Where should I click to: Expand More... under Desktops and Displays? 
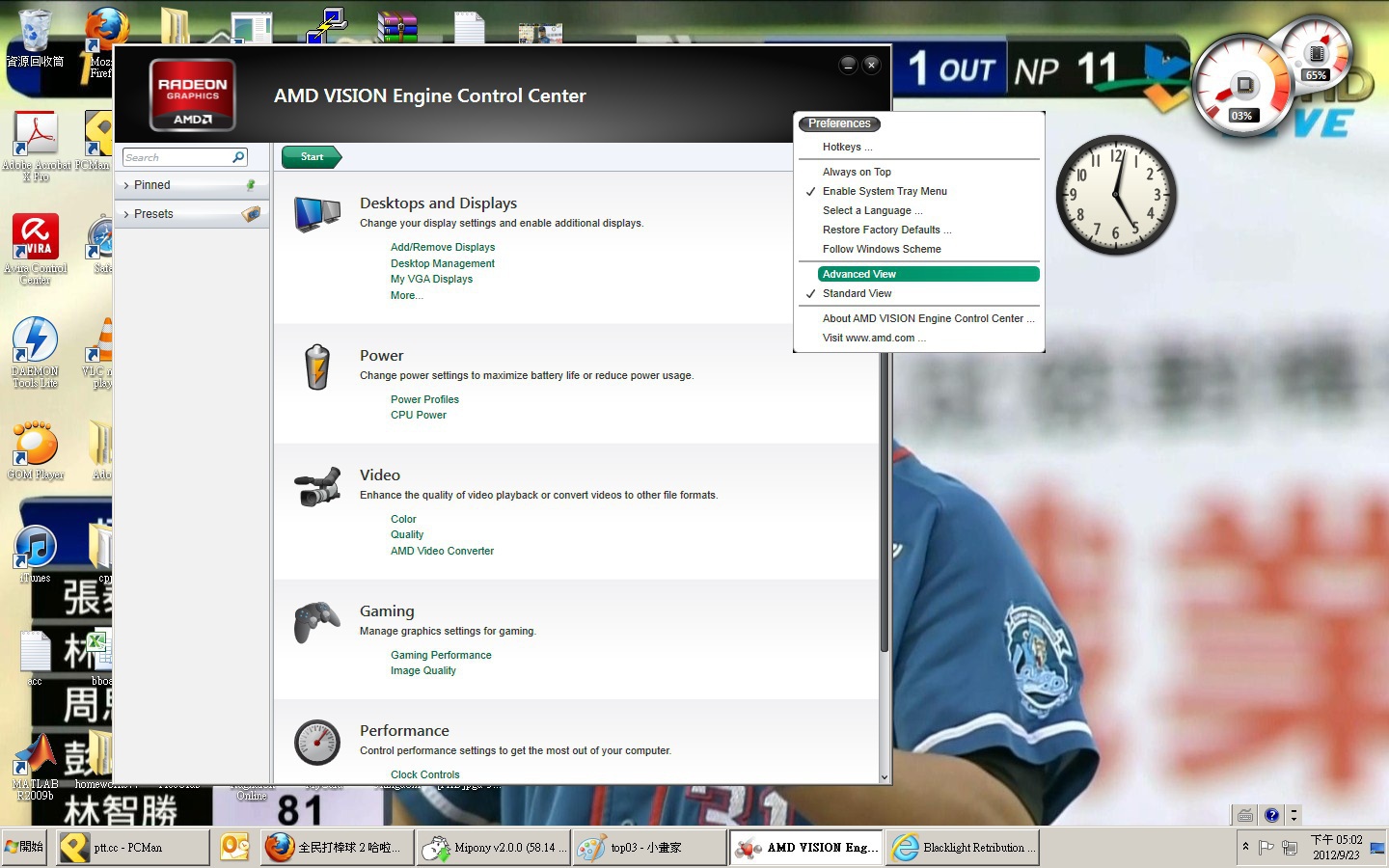[406, 295]
